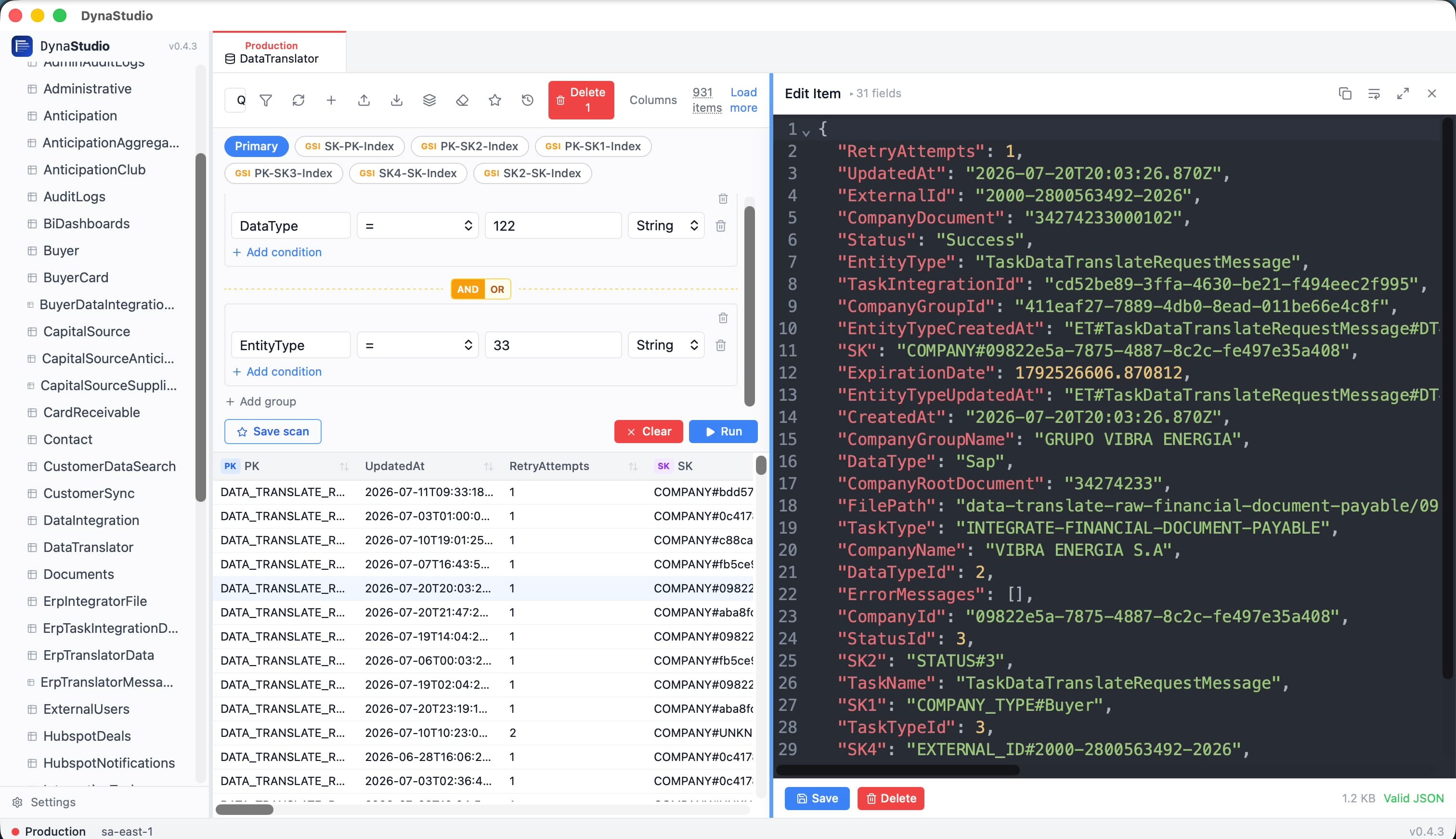This screenshot has height=839, width=1456.
Task: Open query history clock icon
Action: pyautogui.click(x=528, y=100)
